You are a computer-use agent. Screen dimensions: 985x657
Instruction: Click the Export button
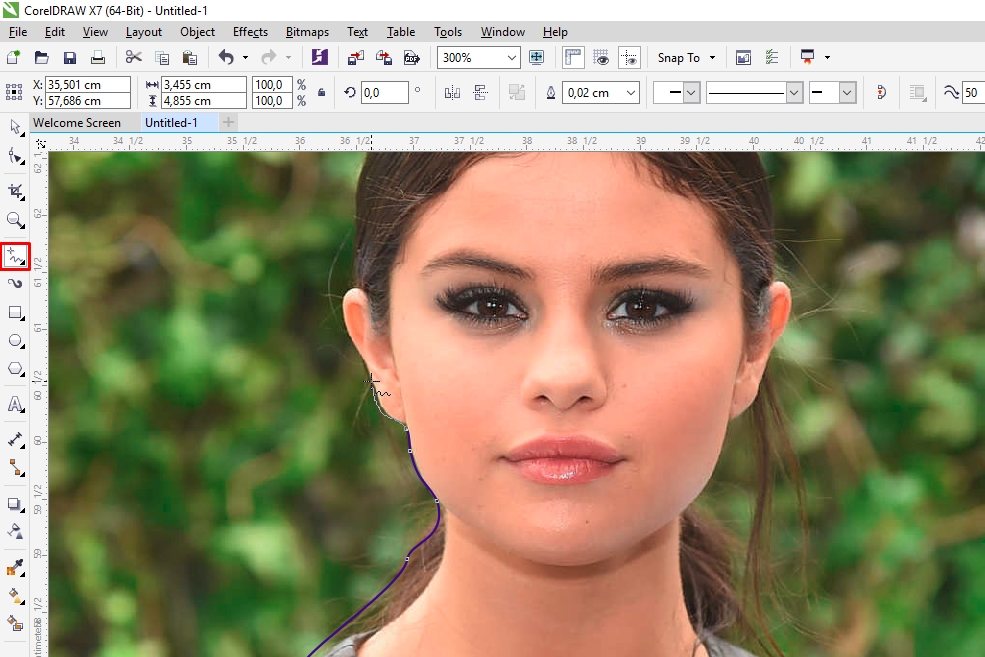(x=383, y=58)
